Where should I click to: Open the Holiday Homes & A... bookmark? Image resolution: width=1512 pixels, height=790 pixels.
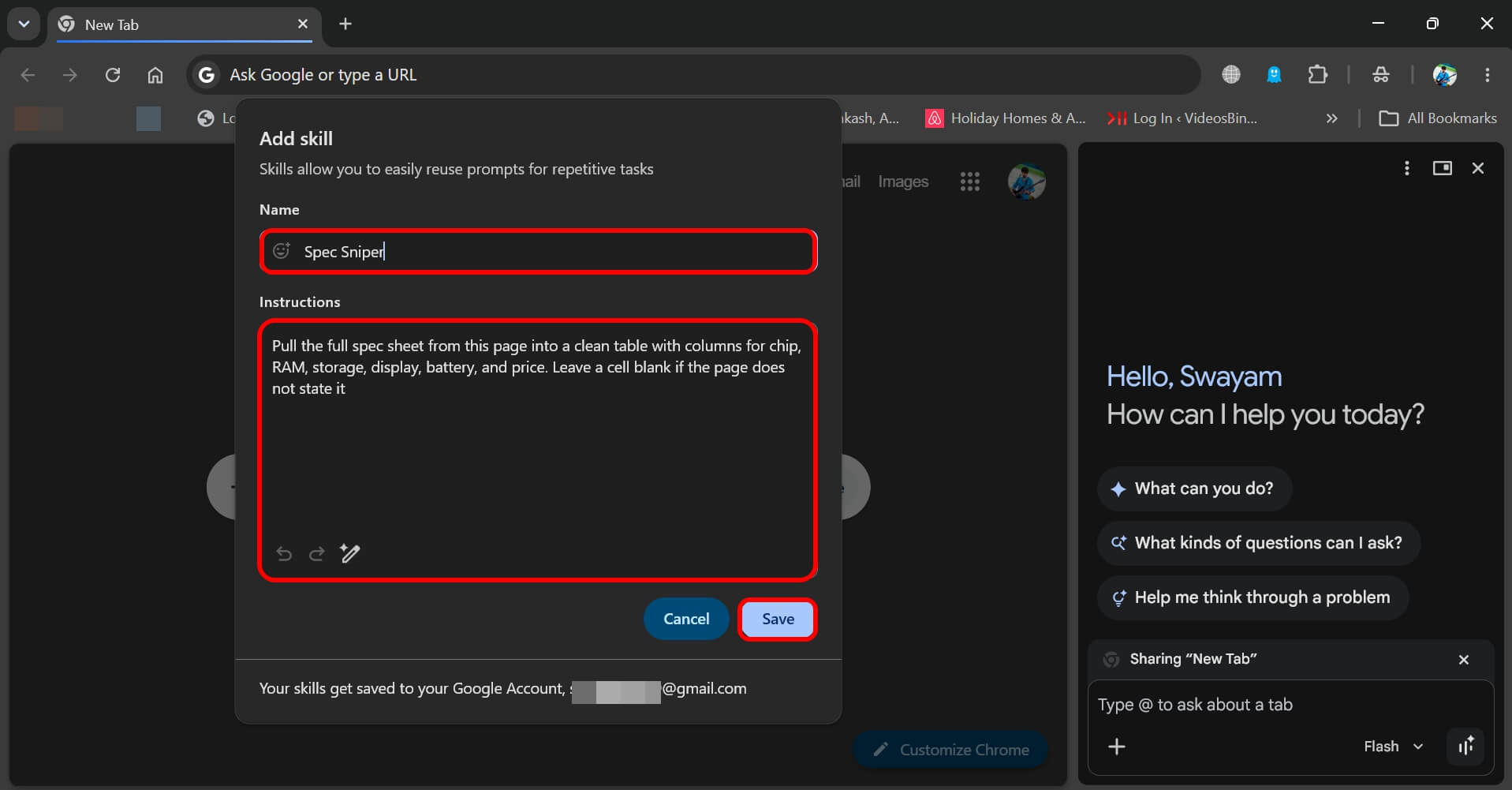(1005, 118)
